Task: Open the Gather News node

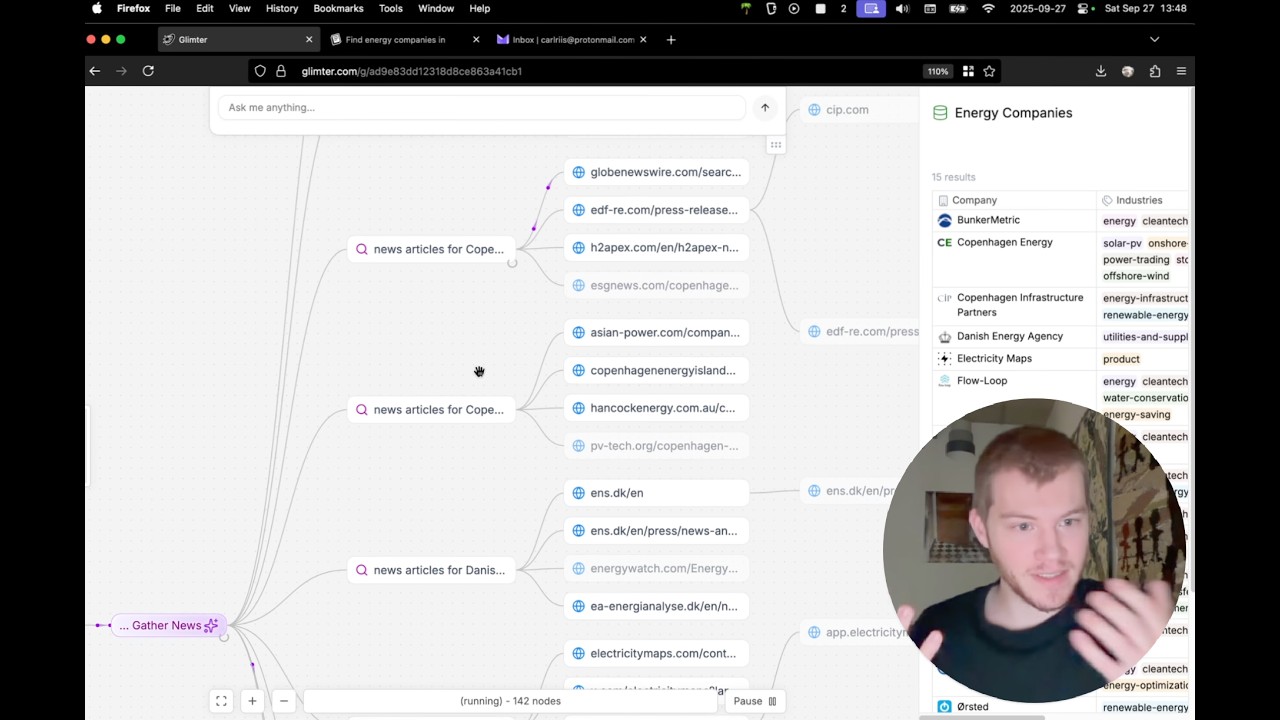Action: coord(168,625)
